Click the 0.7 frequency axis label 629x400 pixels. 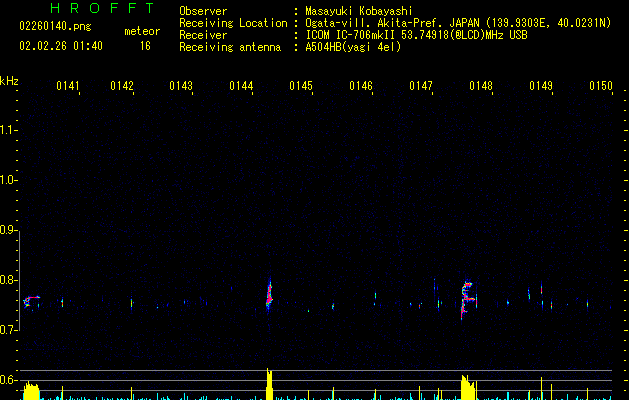(x=8, y=330)
